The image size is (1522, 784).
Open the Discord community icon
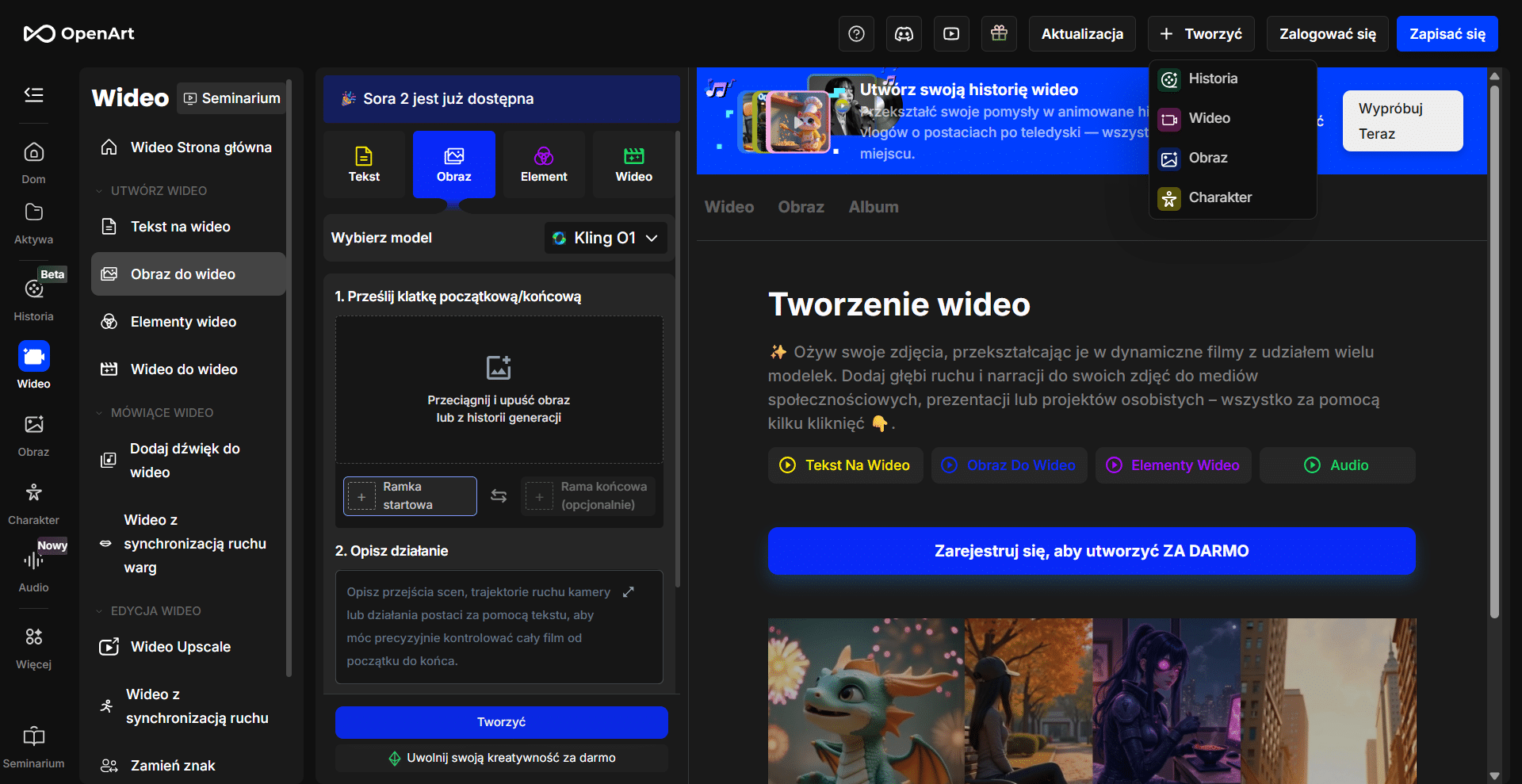click(x=904, y=34)
